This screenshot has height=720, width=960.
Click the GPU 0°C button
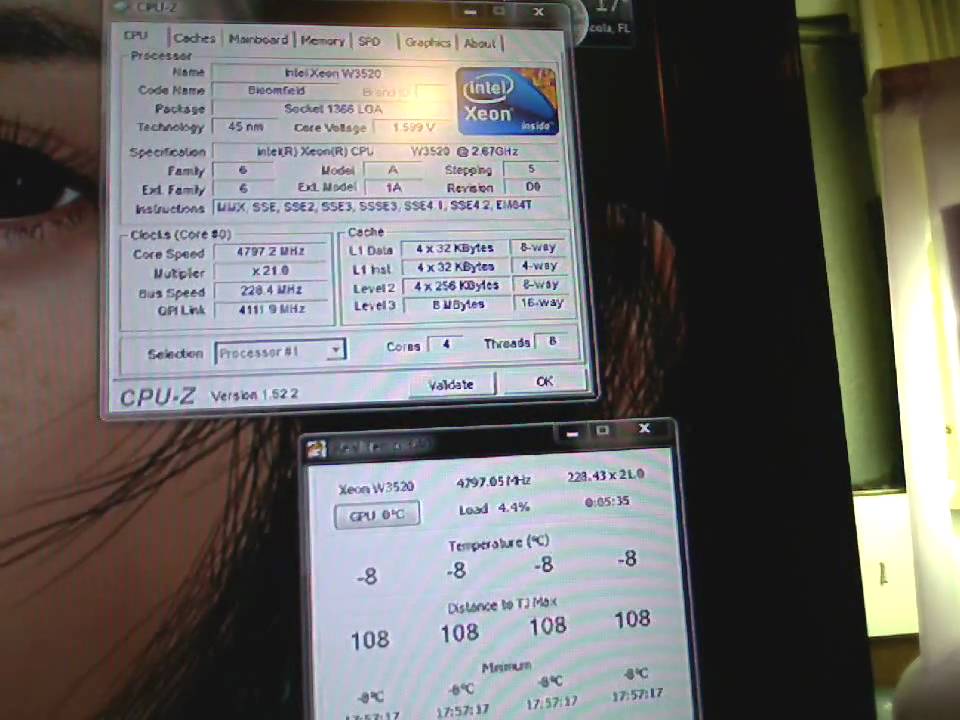[377, 515]
